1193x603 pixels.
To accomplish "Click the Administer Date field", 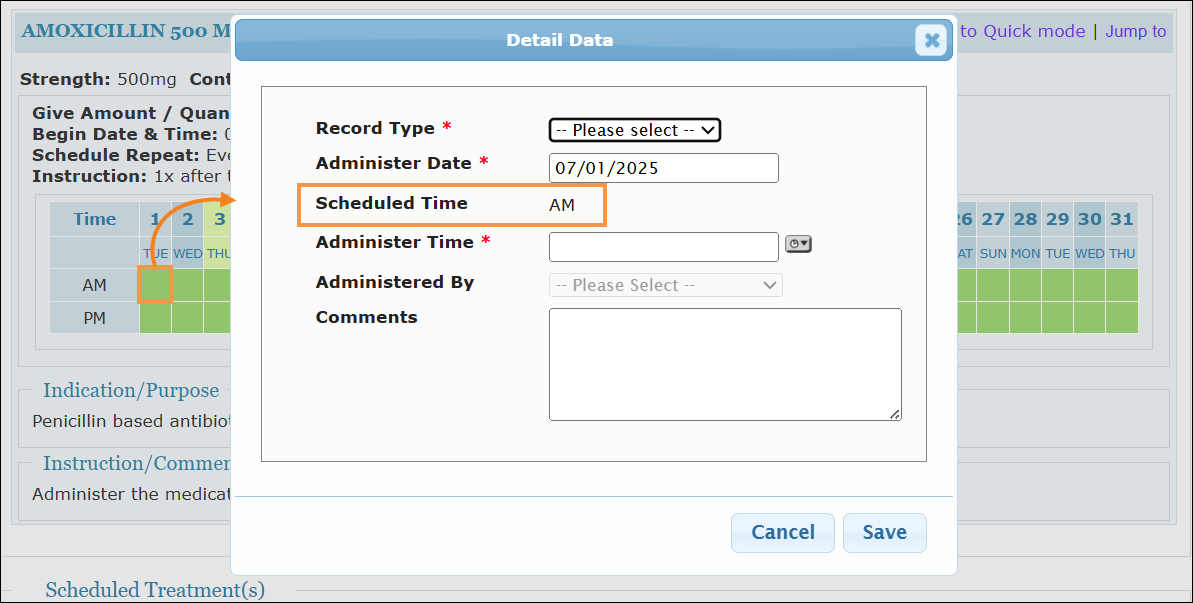I will [x=663, y=168].
